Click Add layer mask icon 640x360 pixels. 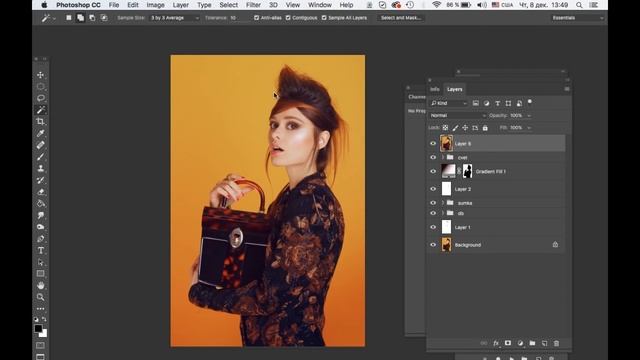(508, 343)
